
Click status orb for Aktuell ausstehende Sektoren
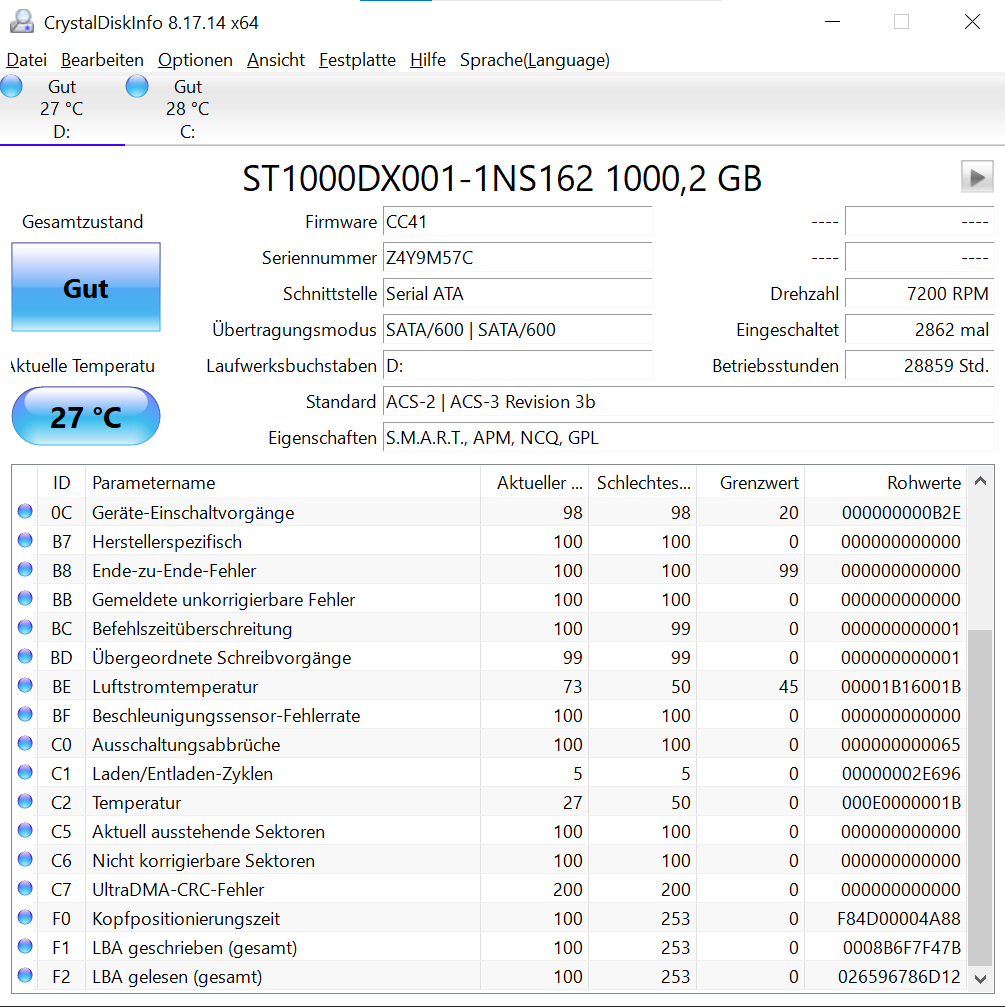25,830
